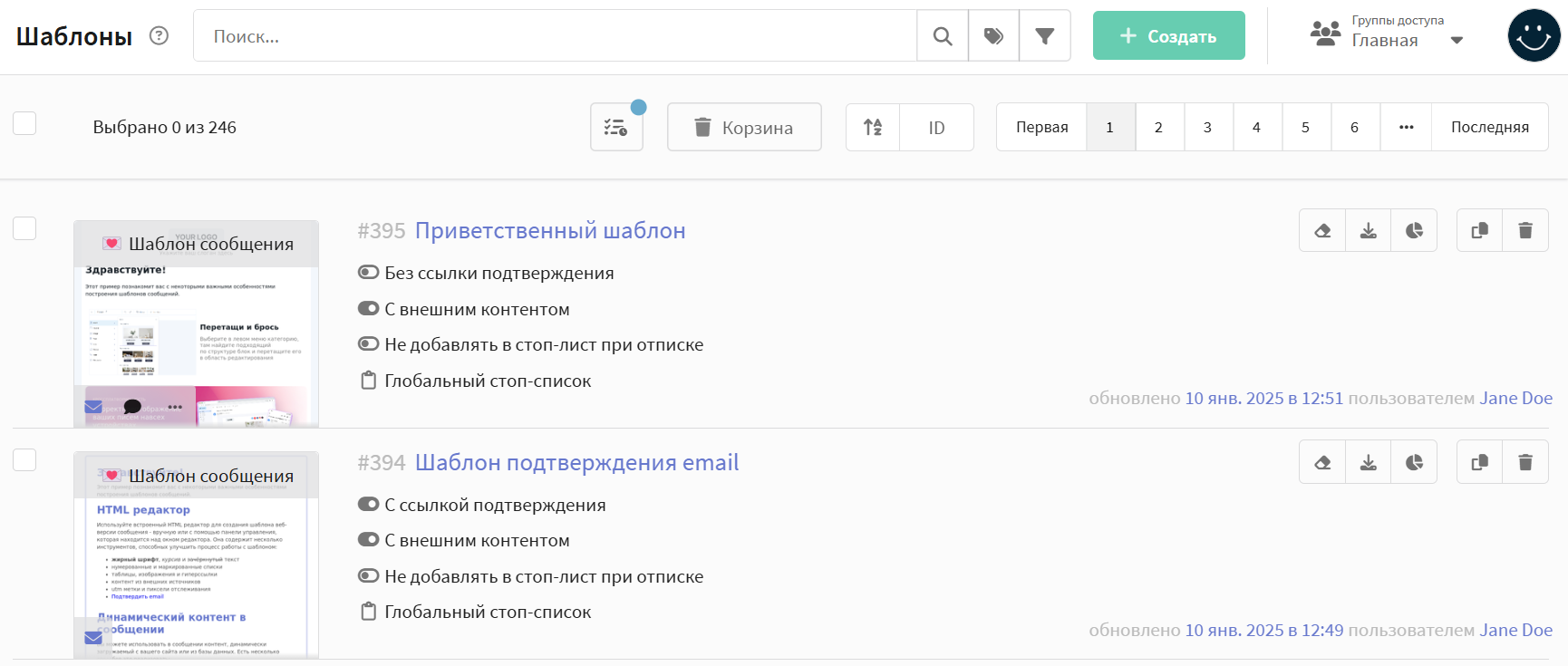
Task: Toggle 'С внешним контентом' for #394
Action: pos(368,539)
